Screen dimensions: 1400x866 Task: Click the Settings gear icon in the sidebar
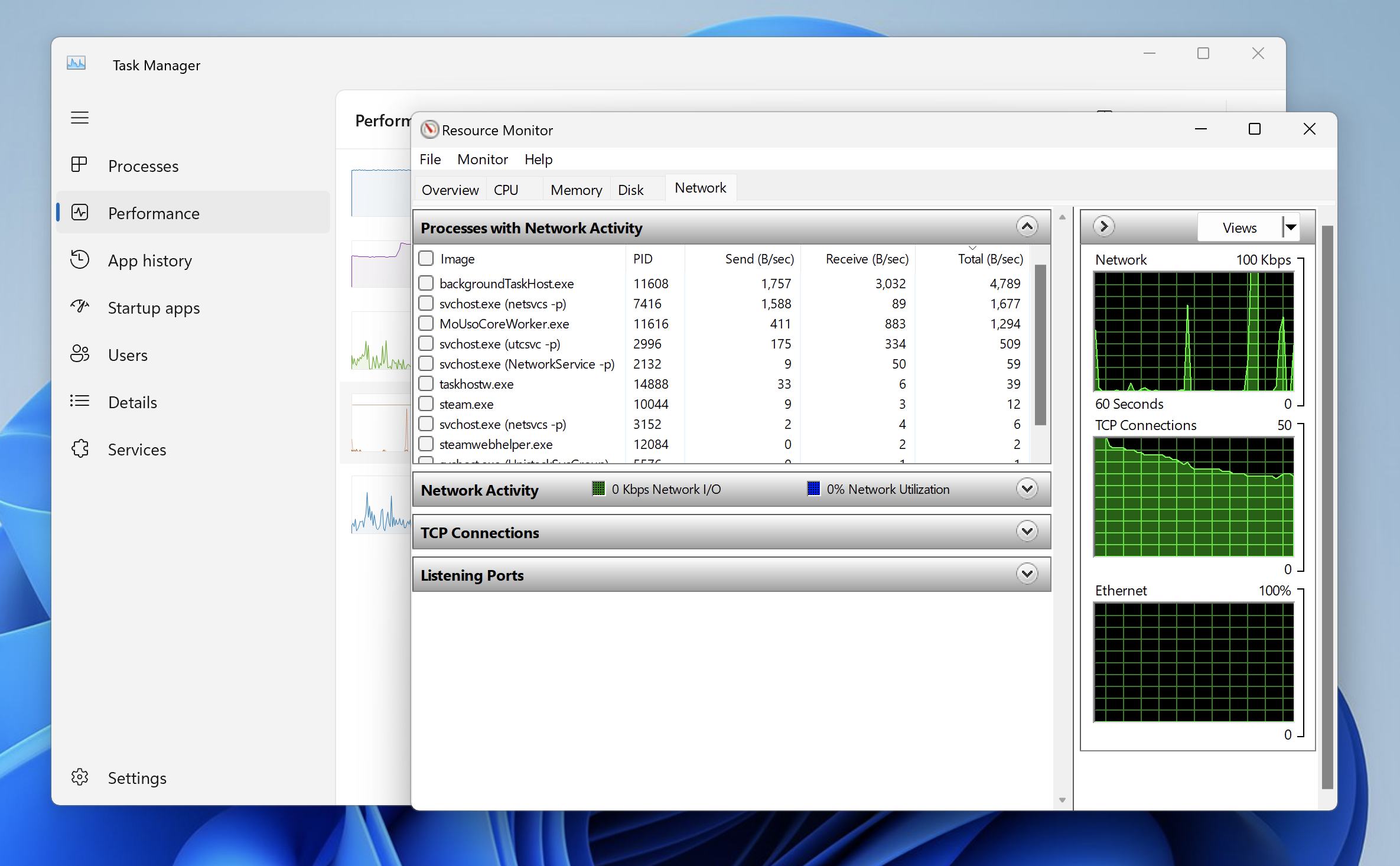[x=79, y=777]
